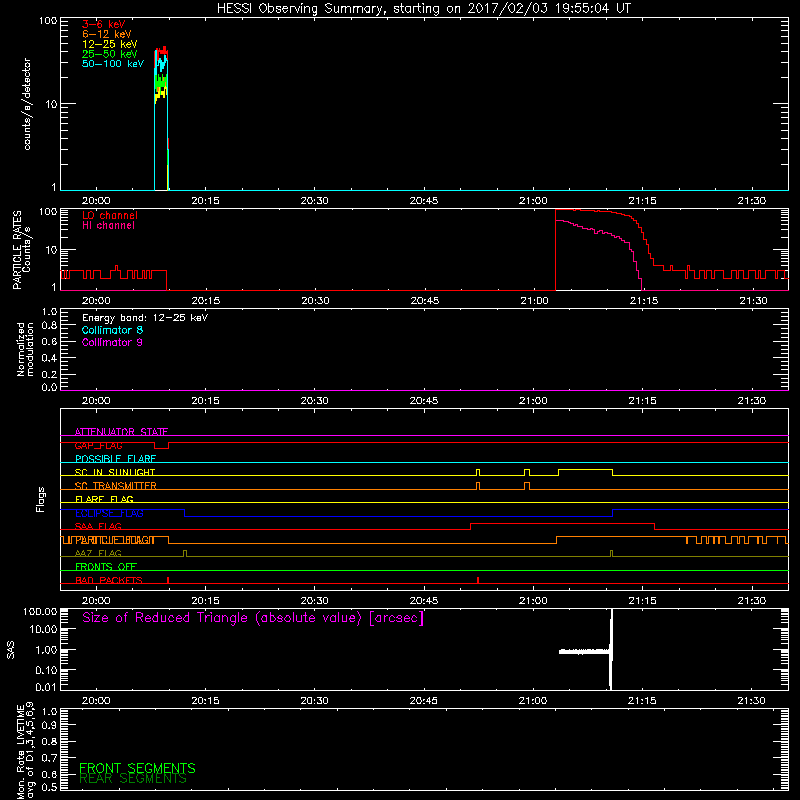Screen dimensions: 800x800
Task: Select the Collimator 8 legend label
Action: pyautogui.click(x=112, y=330)
